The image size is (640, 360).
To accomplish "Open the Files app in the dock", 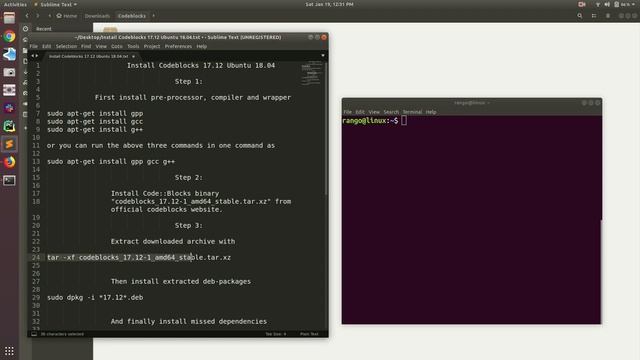I will [9, 18].
